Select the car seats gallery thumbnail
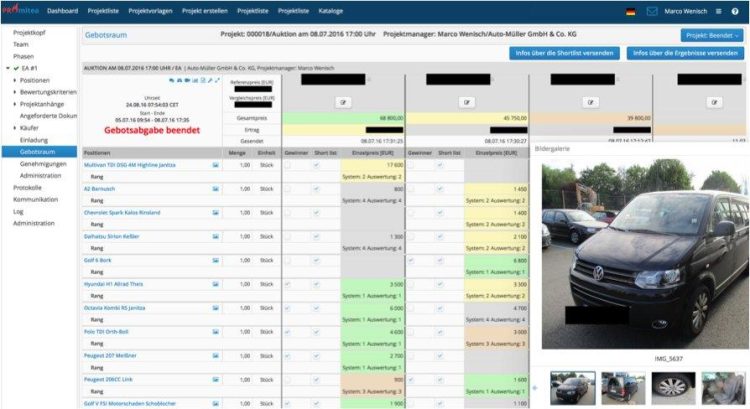This screenshot has width=750, height=409. click(724, 388)
